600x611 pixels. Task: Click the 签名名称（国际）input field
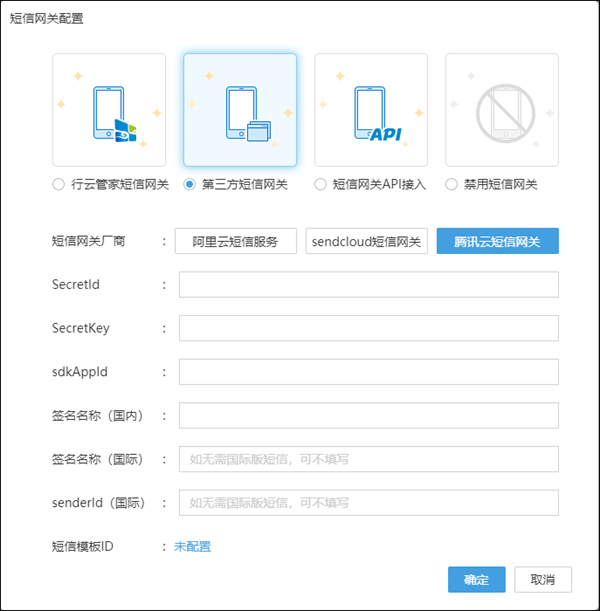[368, 459]
